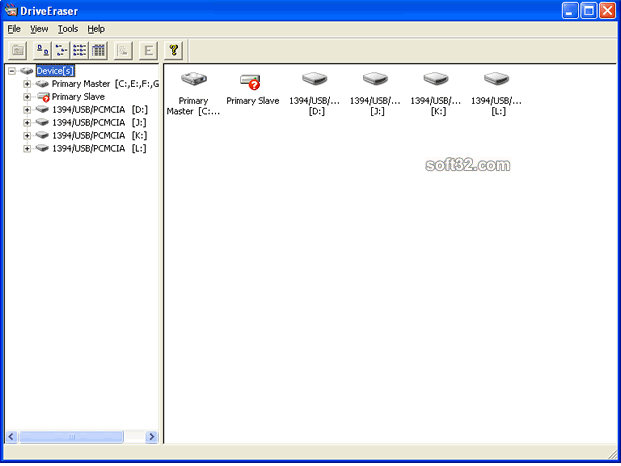
Task: Select 1394/USB [D:] large icon in pane
Action: (315, 79)
